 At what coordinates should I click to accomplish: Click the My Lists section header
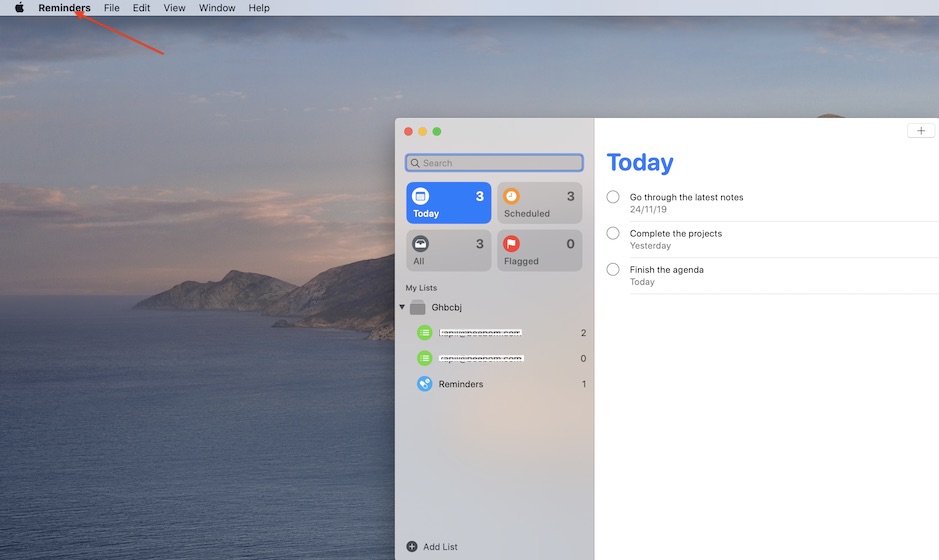(421, 287)
